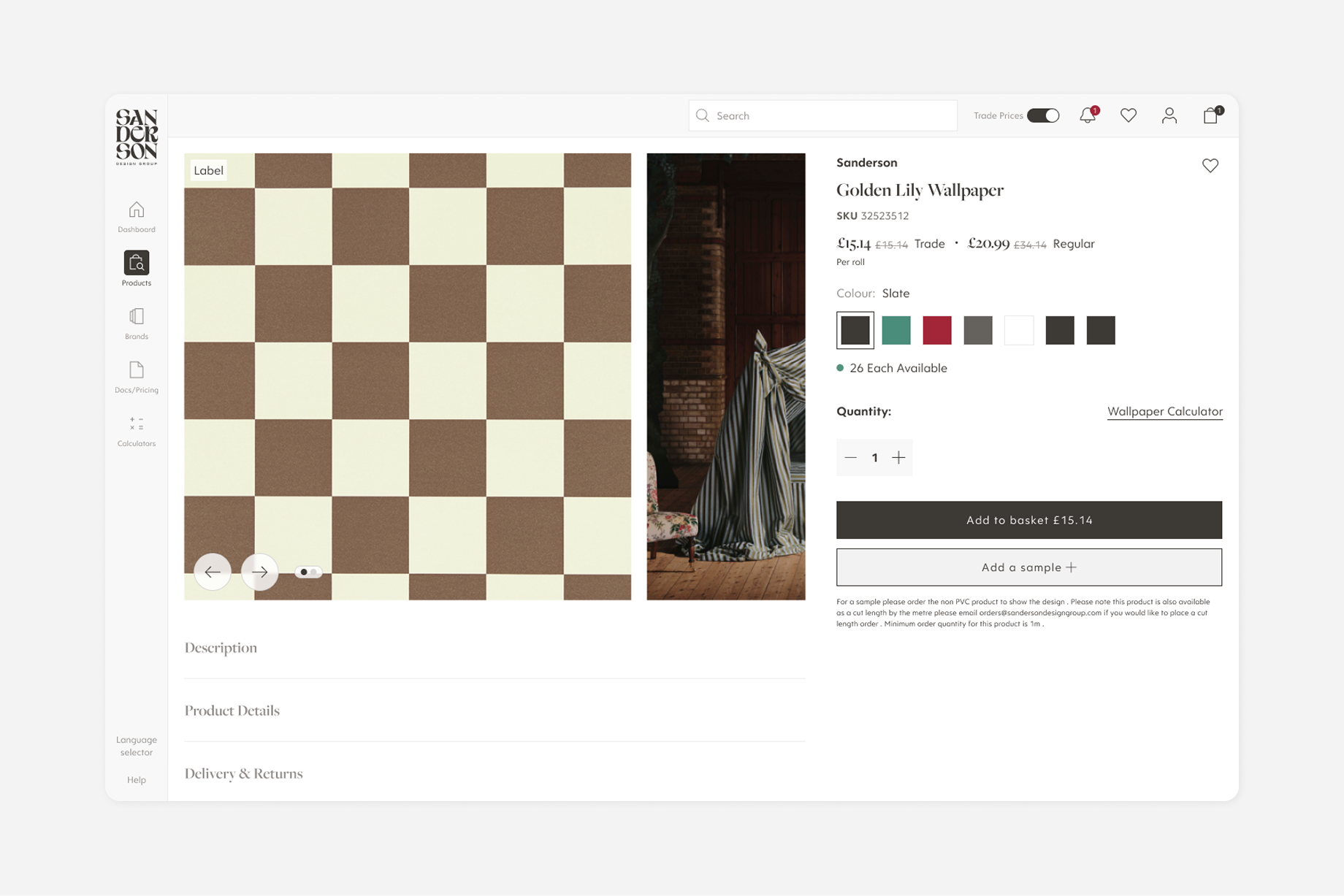Choose the green colour swatch

pos(896,330)
